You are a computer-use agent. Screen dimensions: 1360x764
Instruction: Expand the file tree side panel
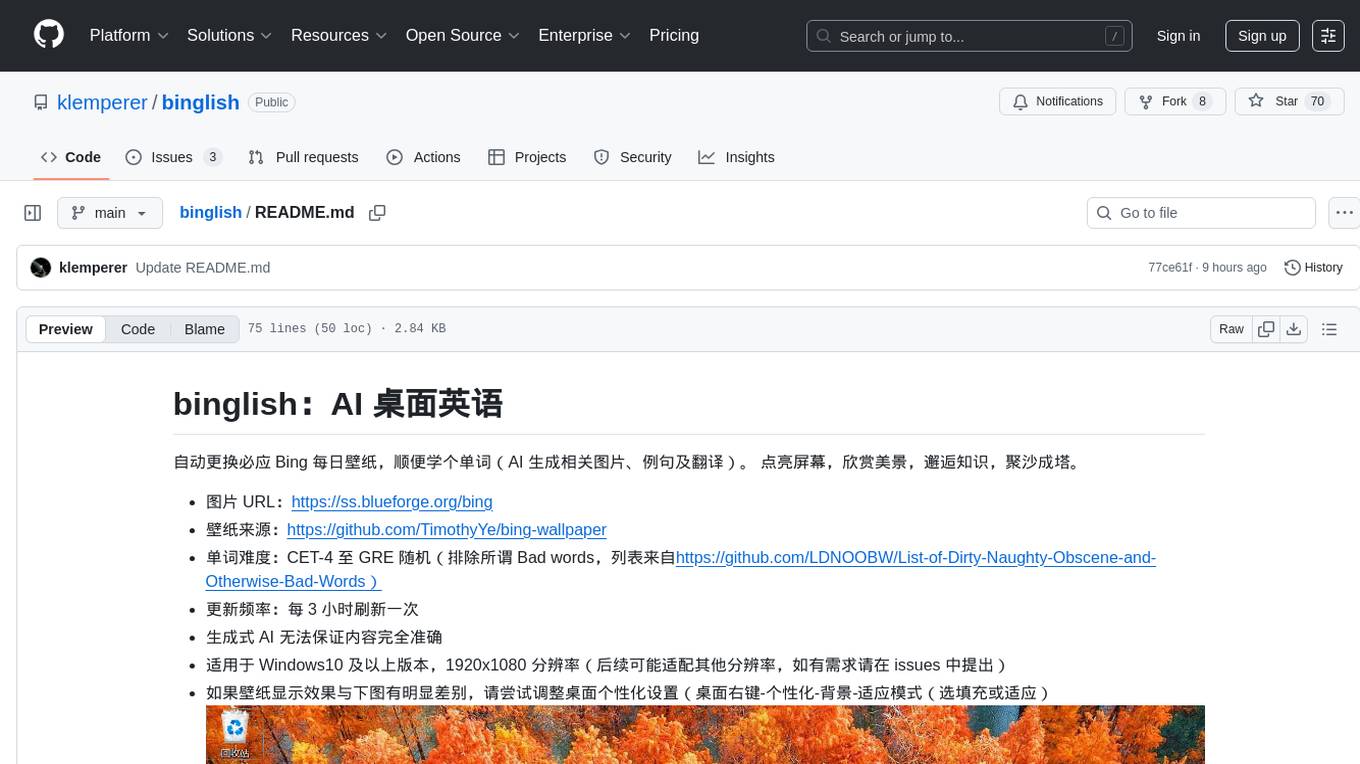(x=33, y=213)
